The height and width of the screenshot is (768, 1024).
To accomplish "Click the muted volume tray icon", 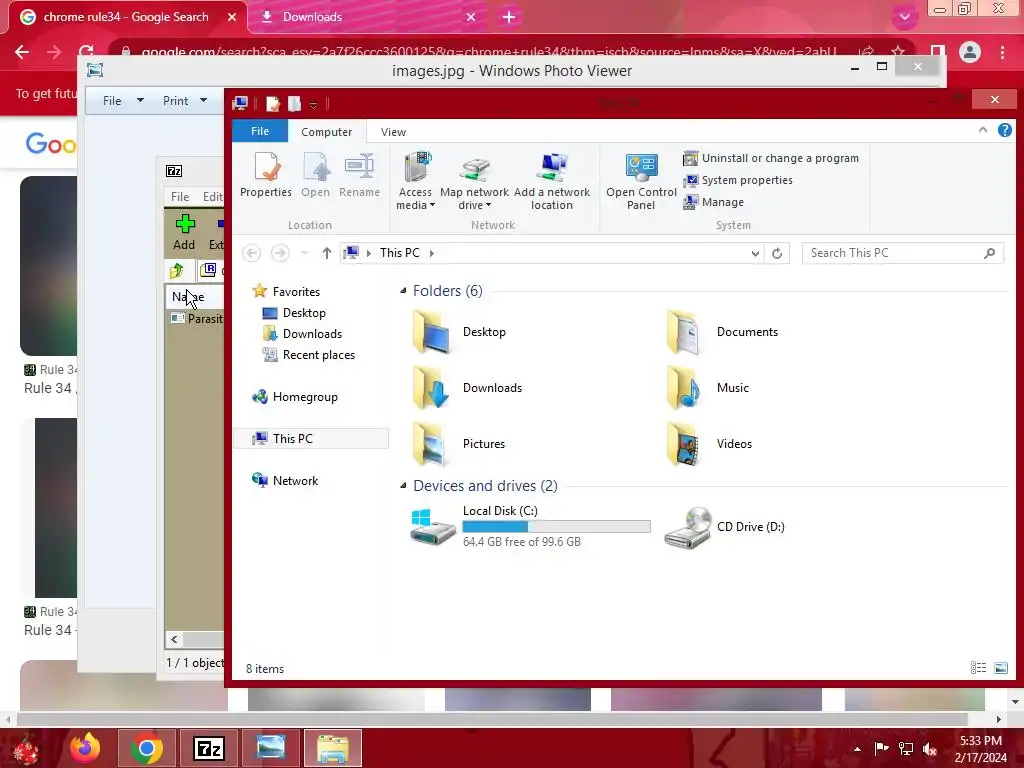I will (930, 749).
